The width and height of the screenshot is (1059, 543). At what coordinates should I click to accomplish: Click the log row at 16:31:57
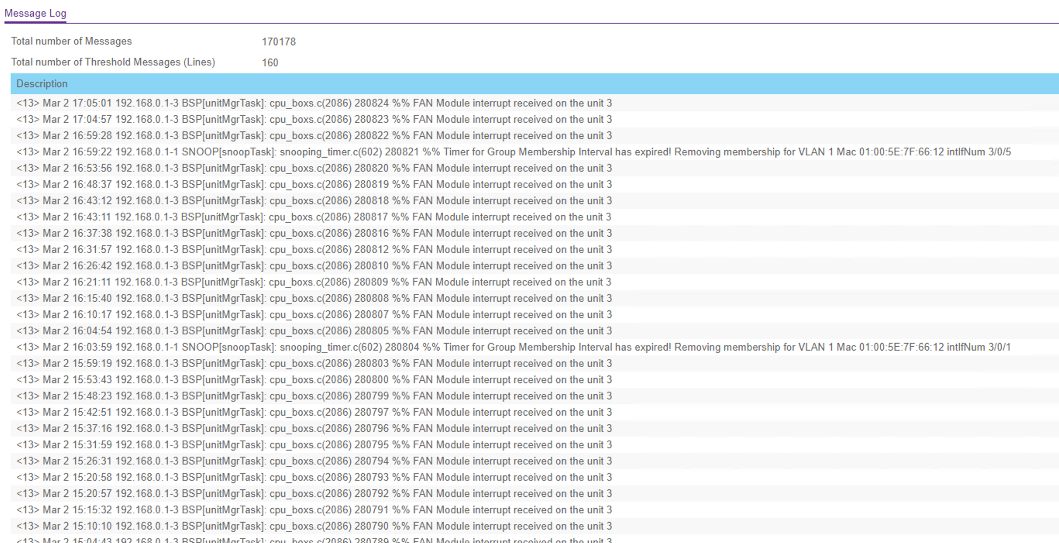pos(314,249)
